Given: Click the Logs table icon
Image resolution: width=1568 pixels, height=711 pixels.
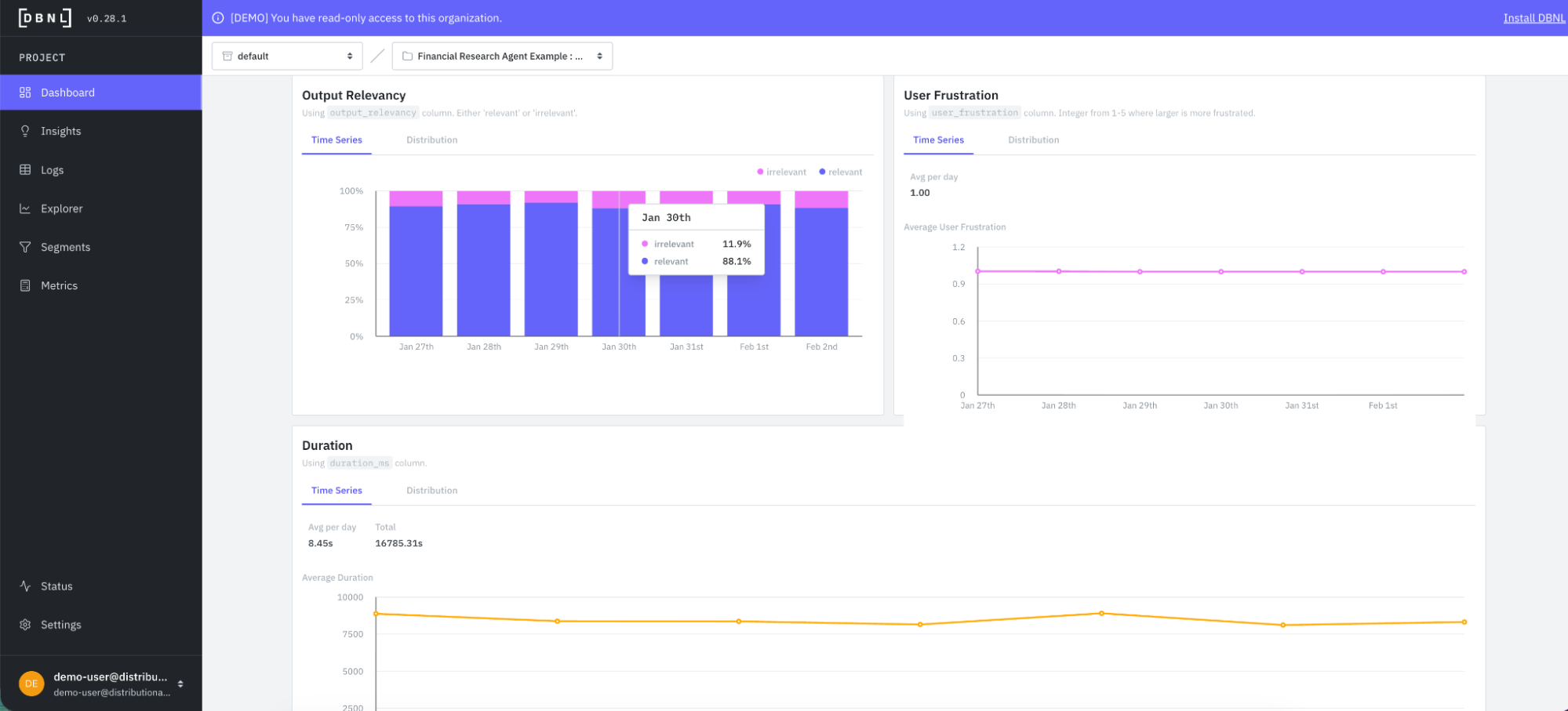Looking at the screenshot, I should (x=25, y=169).
